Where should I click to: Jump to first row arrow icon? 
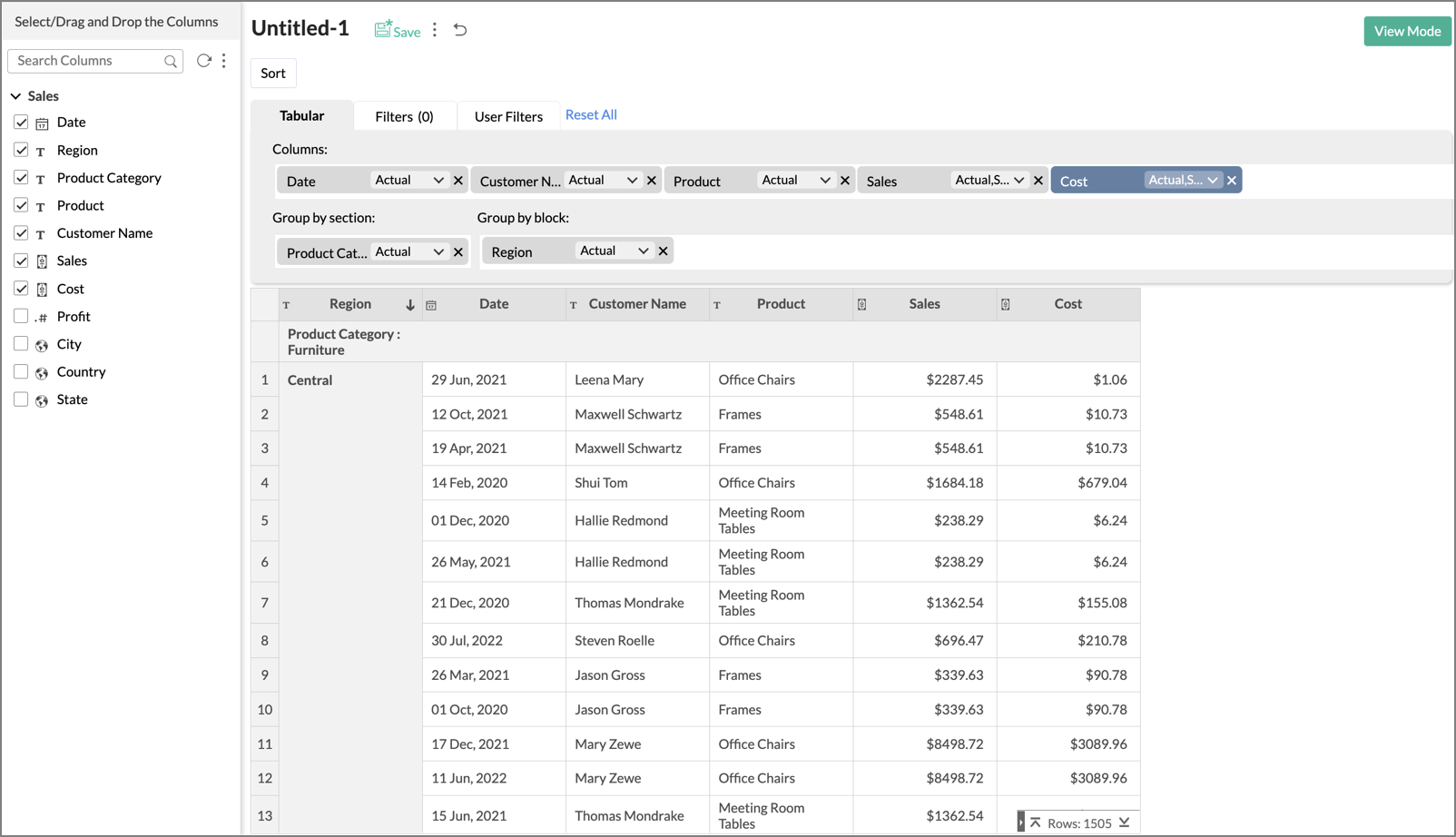1036,822
